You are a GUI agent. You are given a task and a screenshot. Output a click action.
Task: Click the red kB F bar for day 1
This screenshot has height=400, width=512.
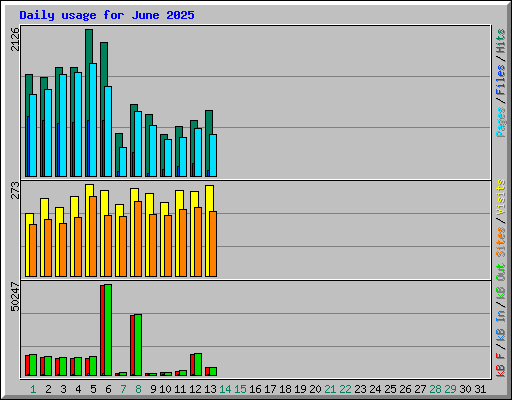[x=27, y=365]
